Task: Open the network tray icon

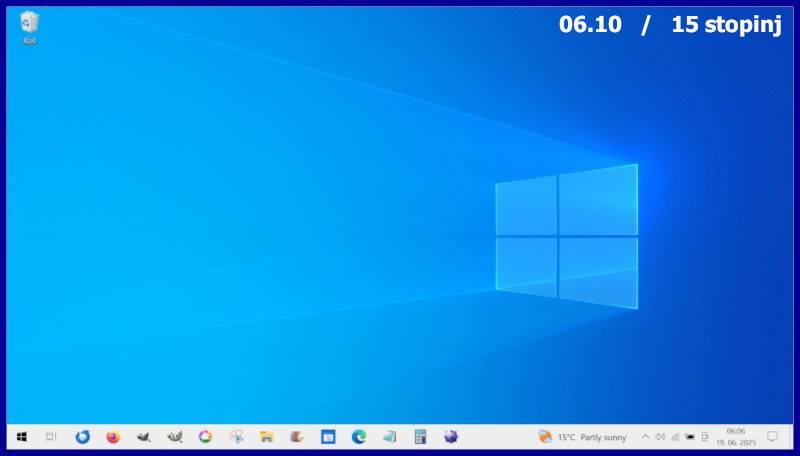Action: click(675, 437)
